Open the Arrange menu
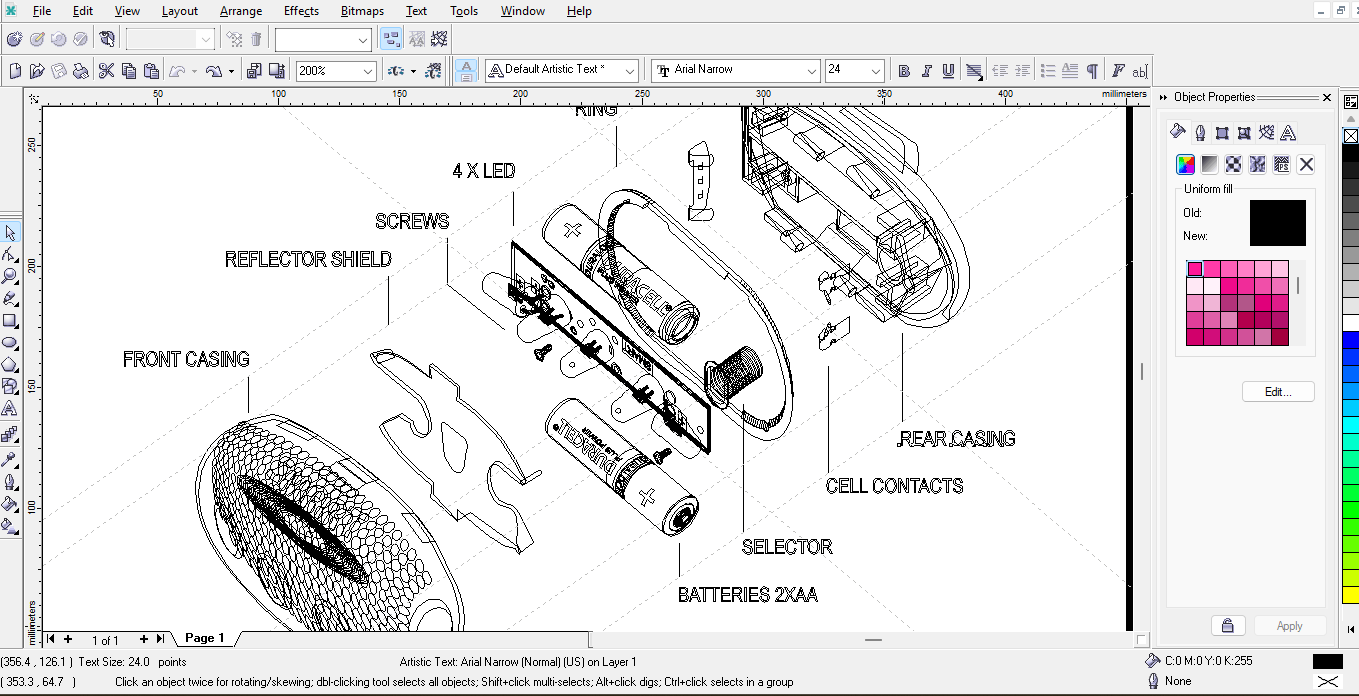Image resolution: width=1359 pixels, height=696 pixels. tap(241, 11)
